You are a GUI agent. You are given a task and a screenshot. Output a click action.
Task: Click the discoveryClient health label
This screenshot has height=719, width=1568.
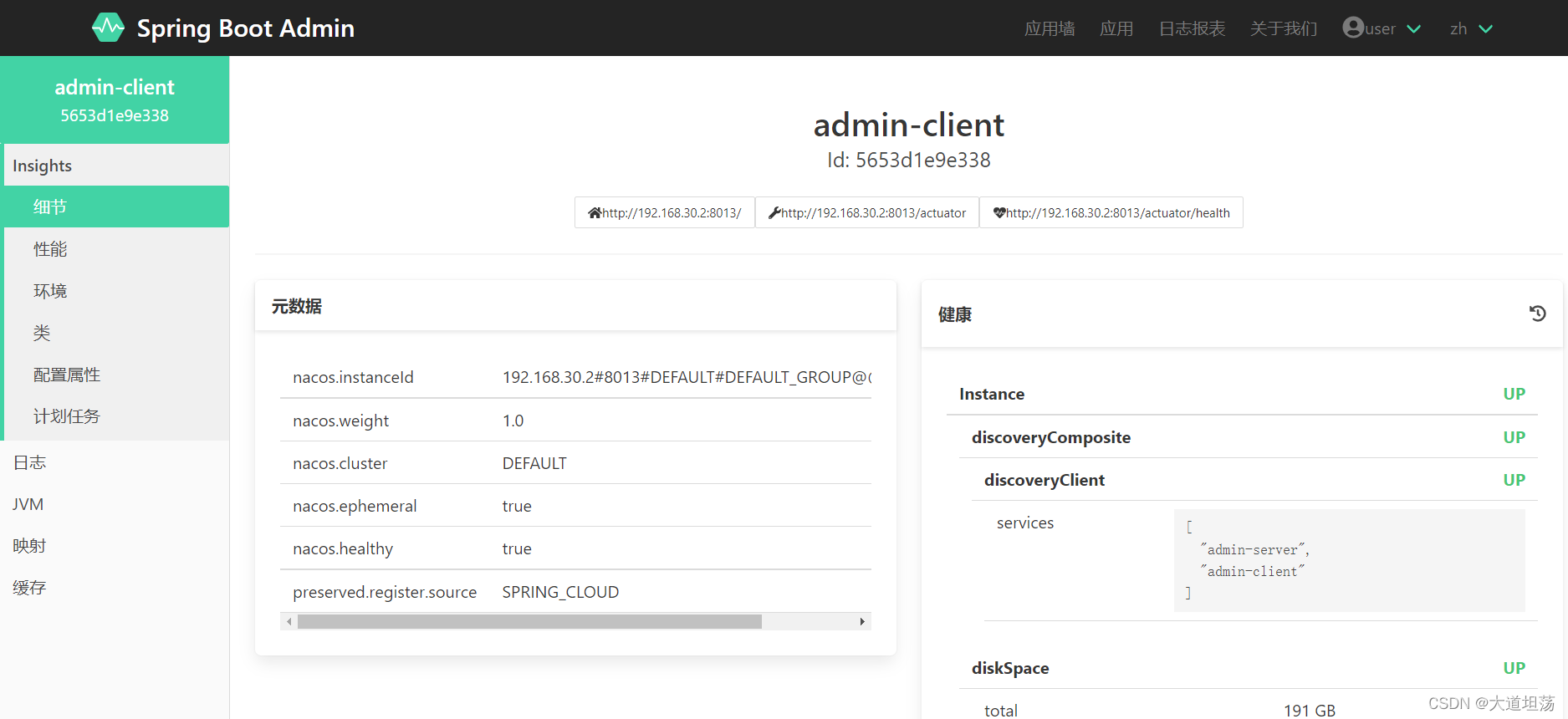1044,480
